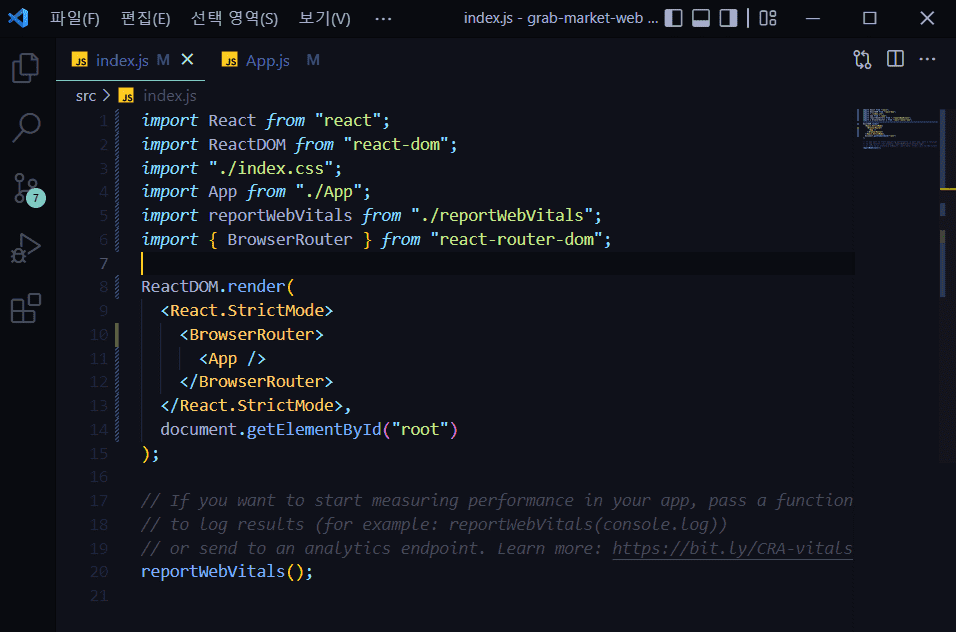This screenshot has height=632, width=956.
Task: Click line number 20 in gutter
Action: coord(99,572)
